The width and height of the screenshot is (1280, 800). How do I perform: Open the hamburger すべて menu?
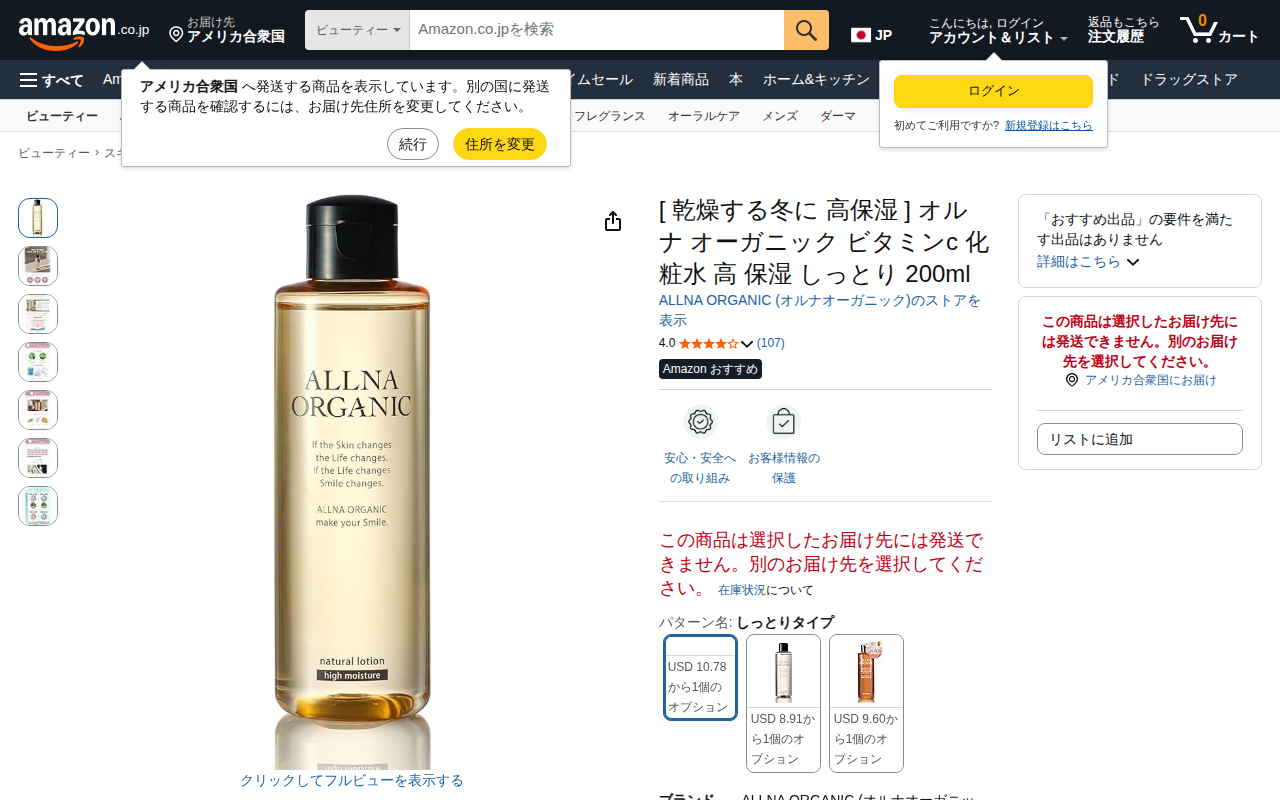tap(52, 80)
